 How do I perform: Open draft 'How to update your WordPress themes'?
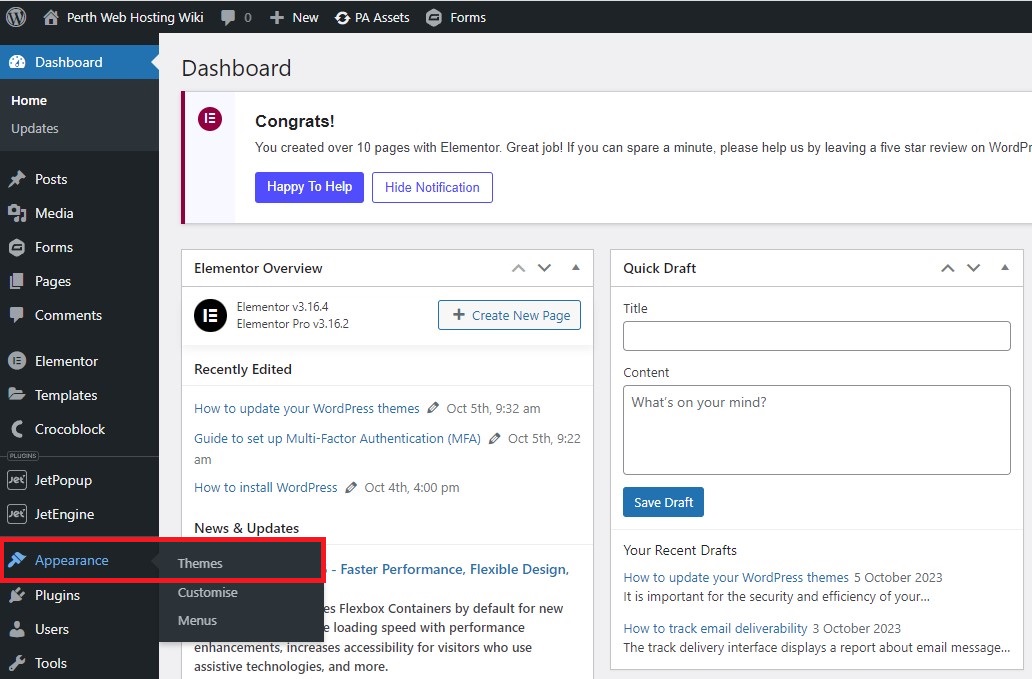(736, 577)
